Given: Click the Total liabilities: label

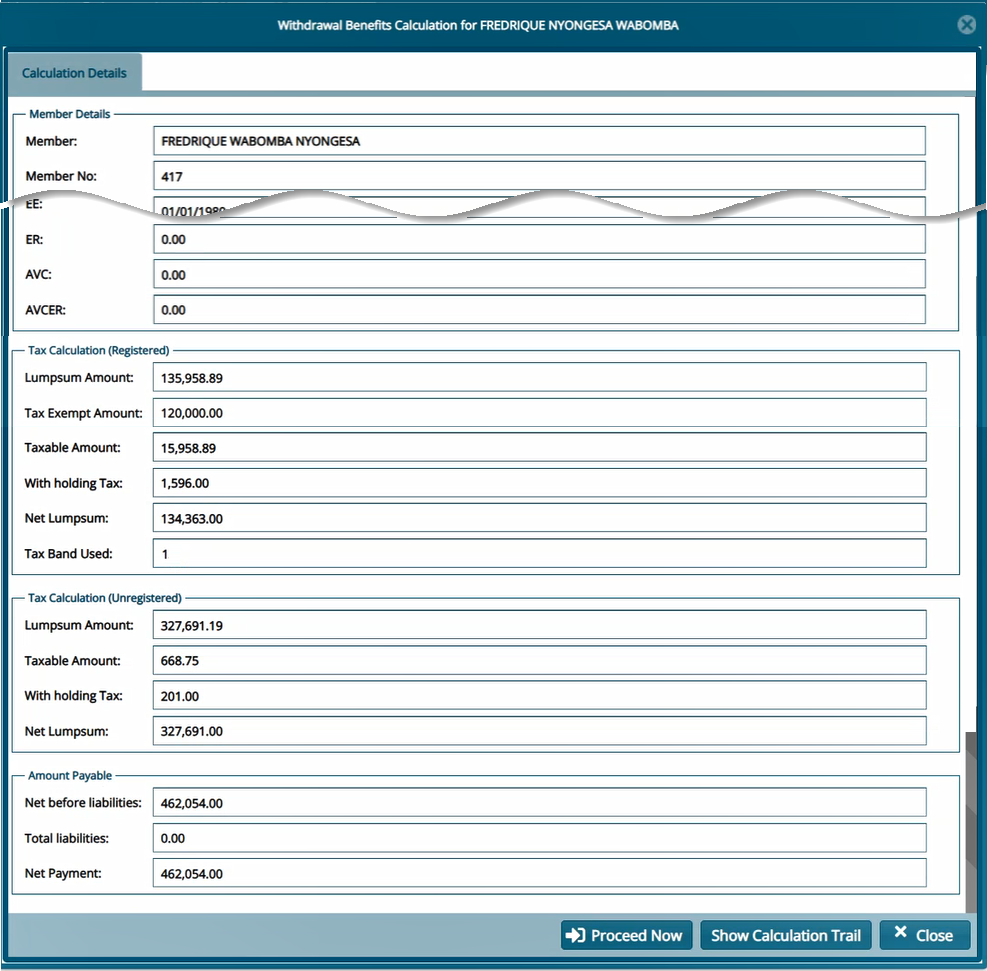Looking at the screenshot, I should 67,838.
